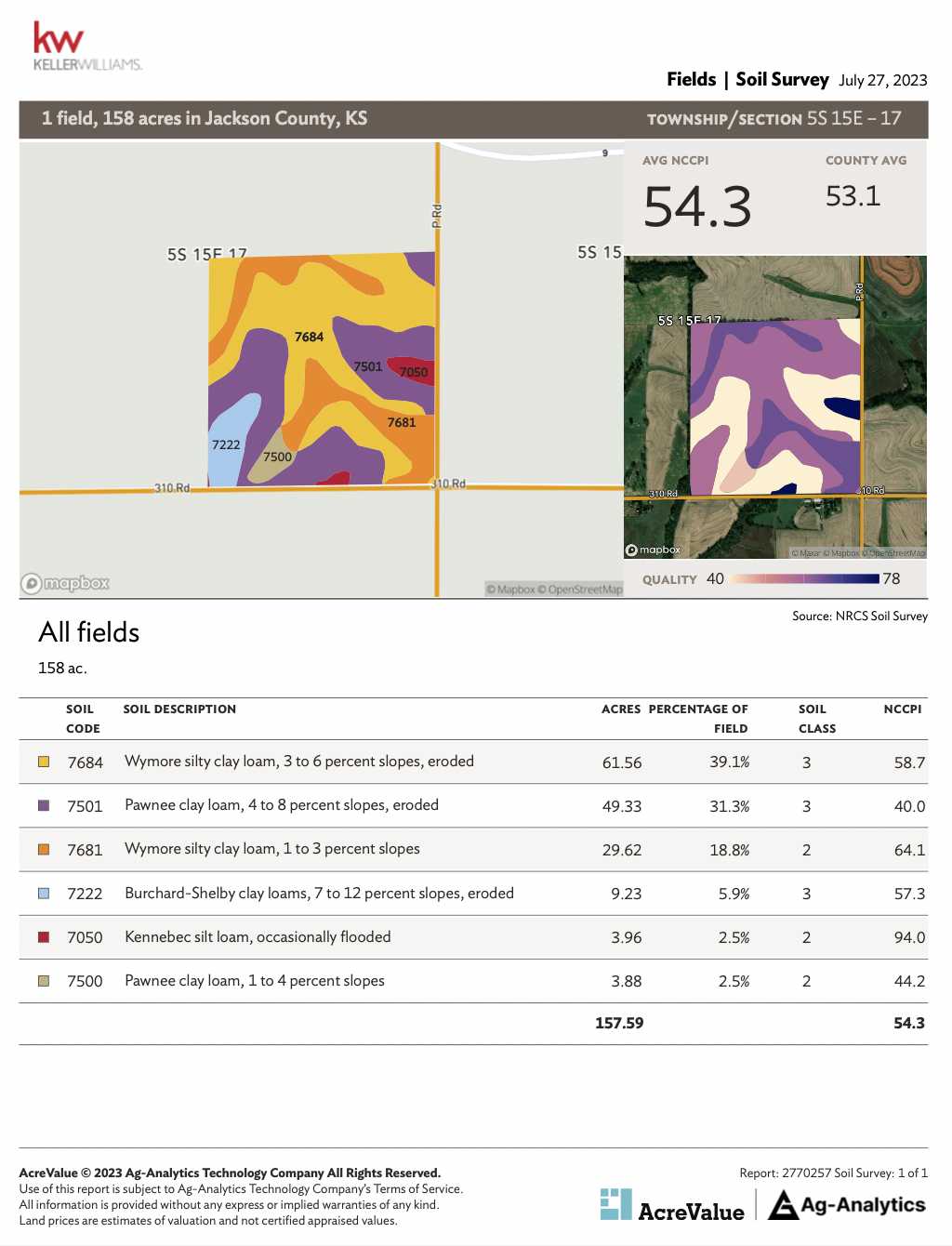Image resolution: width=952 pixels, height=1246 pixels.
Task: Click the 29.62 acres cell
Action: click(x=622, y=850)
